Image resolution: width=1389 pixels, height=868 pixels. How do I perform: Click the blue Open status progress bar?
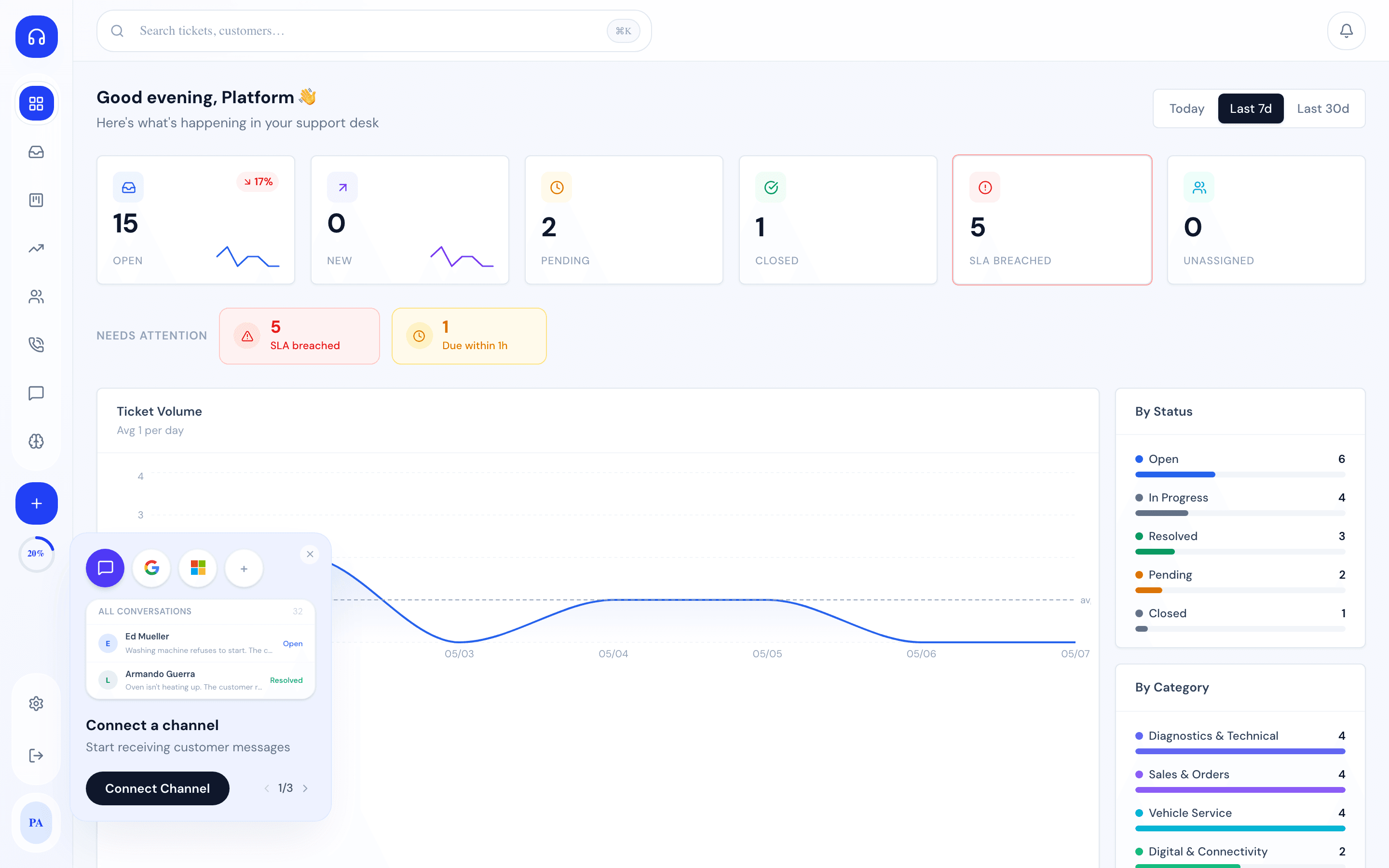tap(1175, 475)
